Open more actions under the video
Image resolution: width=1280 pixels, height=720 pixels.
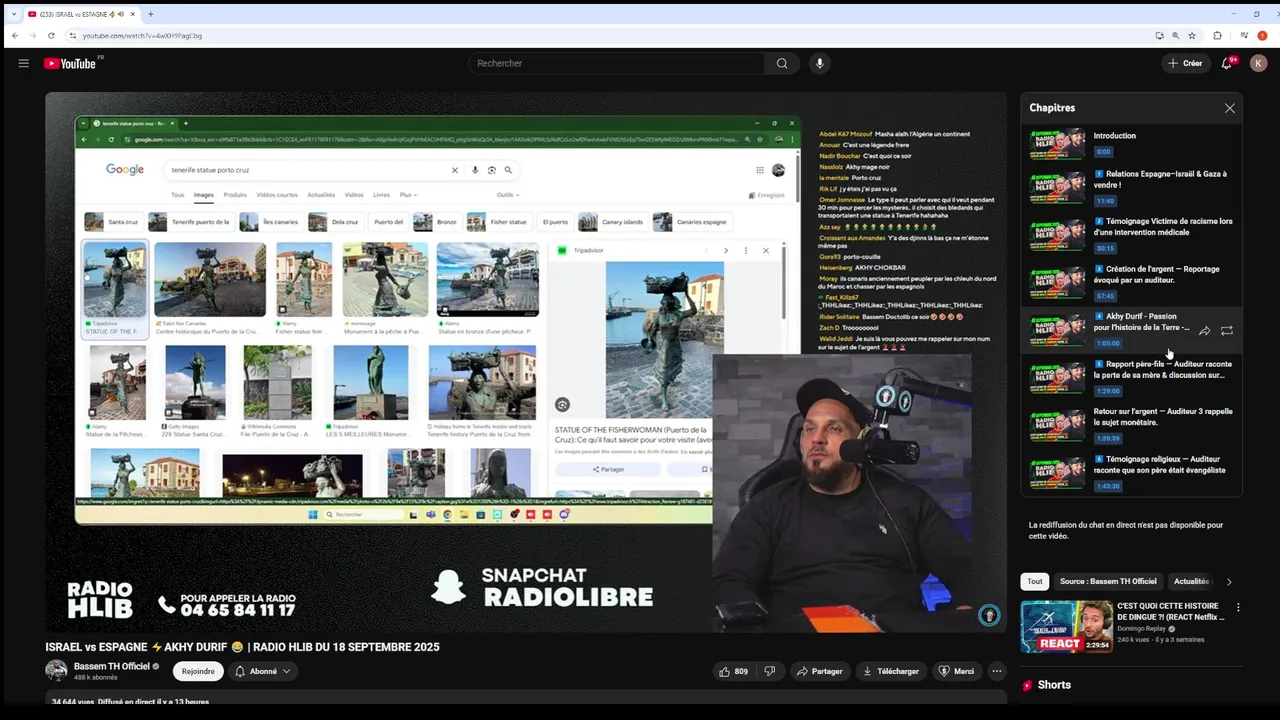[x=997, y=671]
